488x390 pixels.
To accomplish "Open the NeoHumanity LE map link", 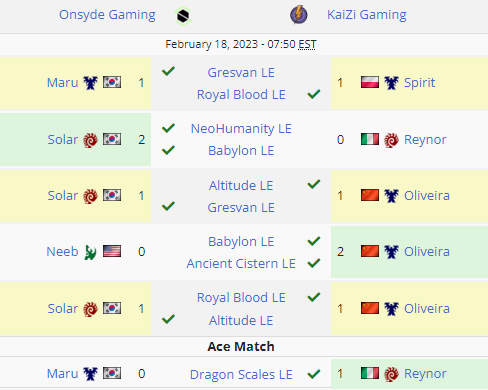I will click(x=241, y=129).
